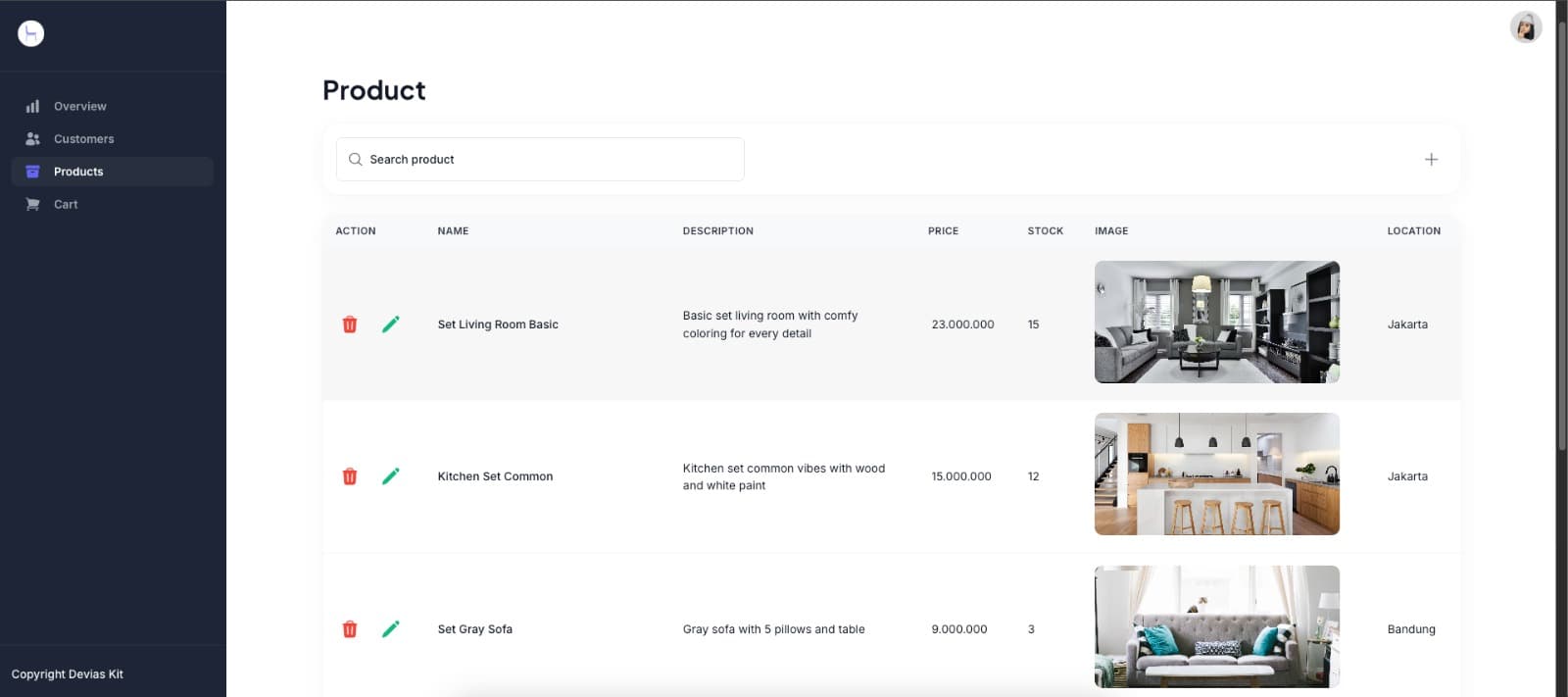This screenshot has width=1568, height=697.
Task: Focus the Search product field
Action: pyautogui.click(x=540, y=159)
